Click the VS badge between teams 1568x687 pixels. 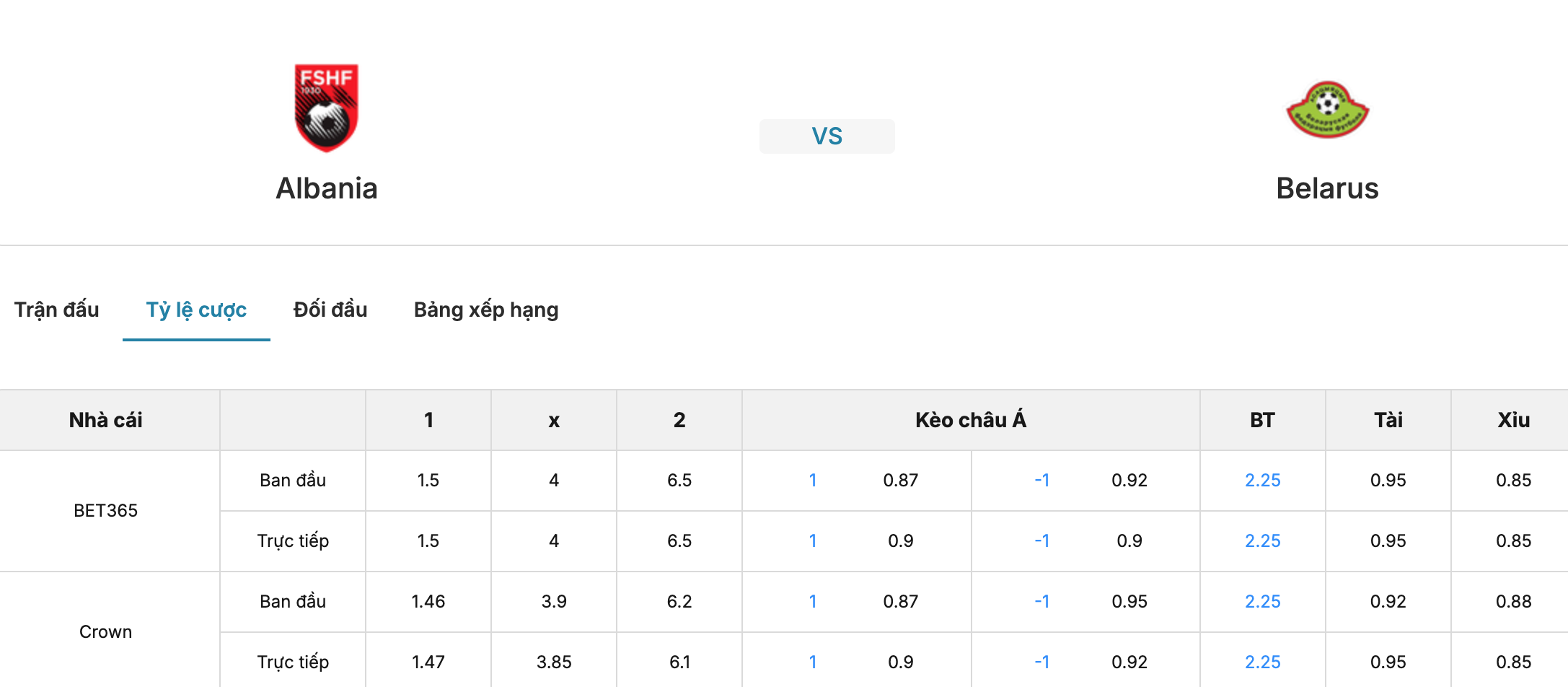point(827,136)
